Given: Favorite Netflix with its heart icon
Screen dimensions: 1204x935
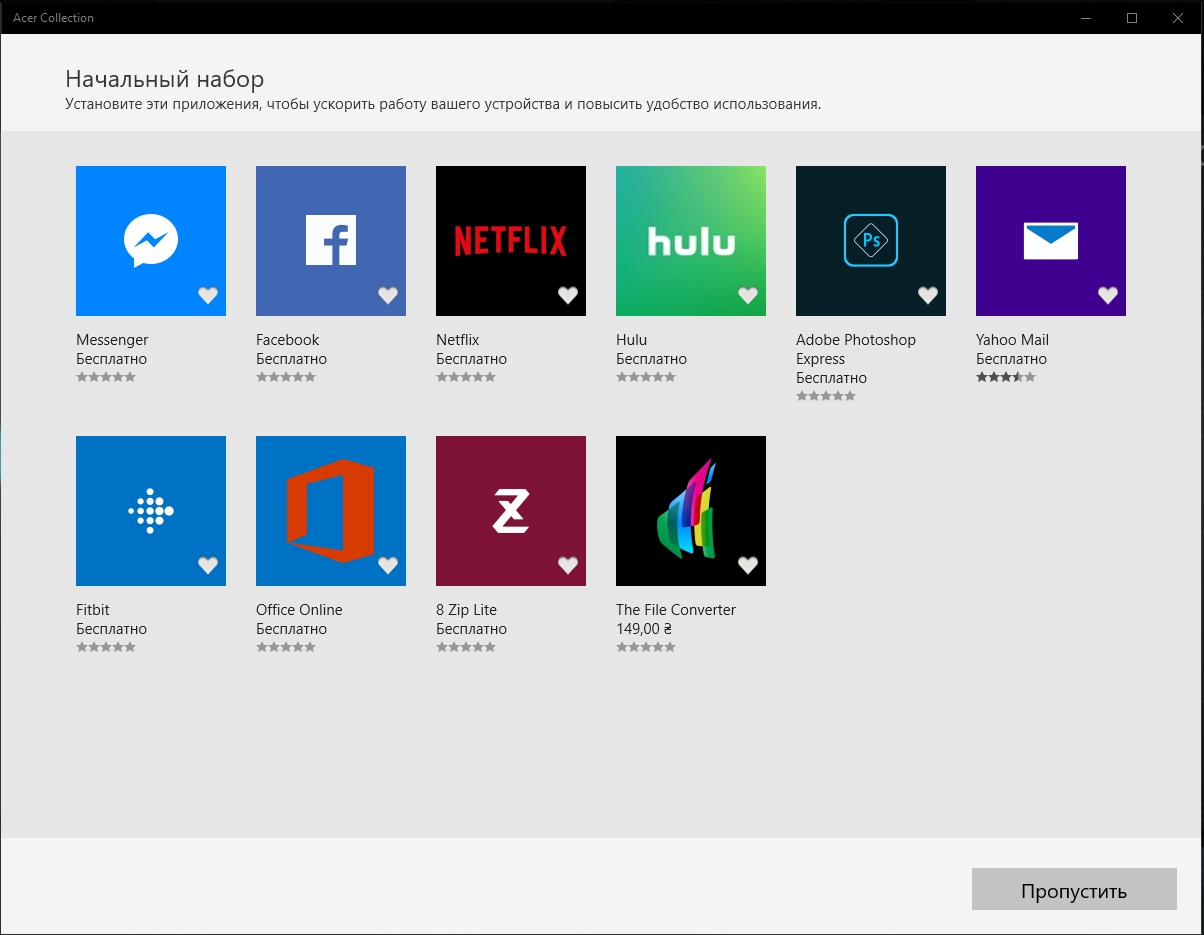Looking at the screenshot, I should (568, 295).
